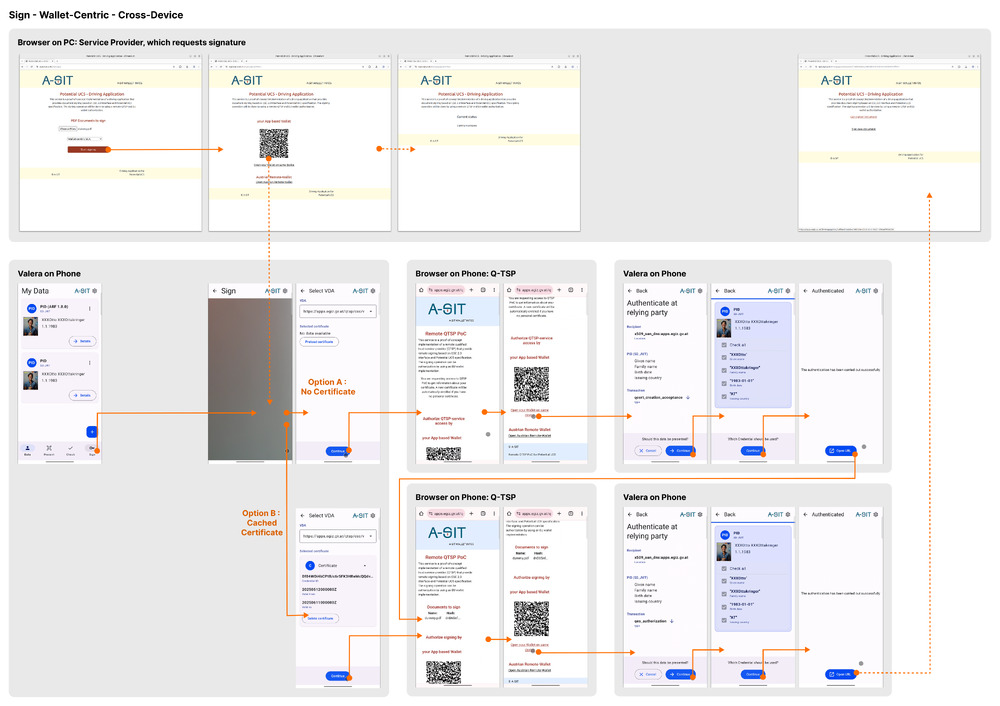Click the floating blue plus button in My Data
This screenshot has height=706, width=1000.
[91, 432]
